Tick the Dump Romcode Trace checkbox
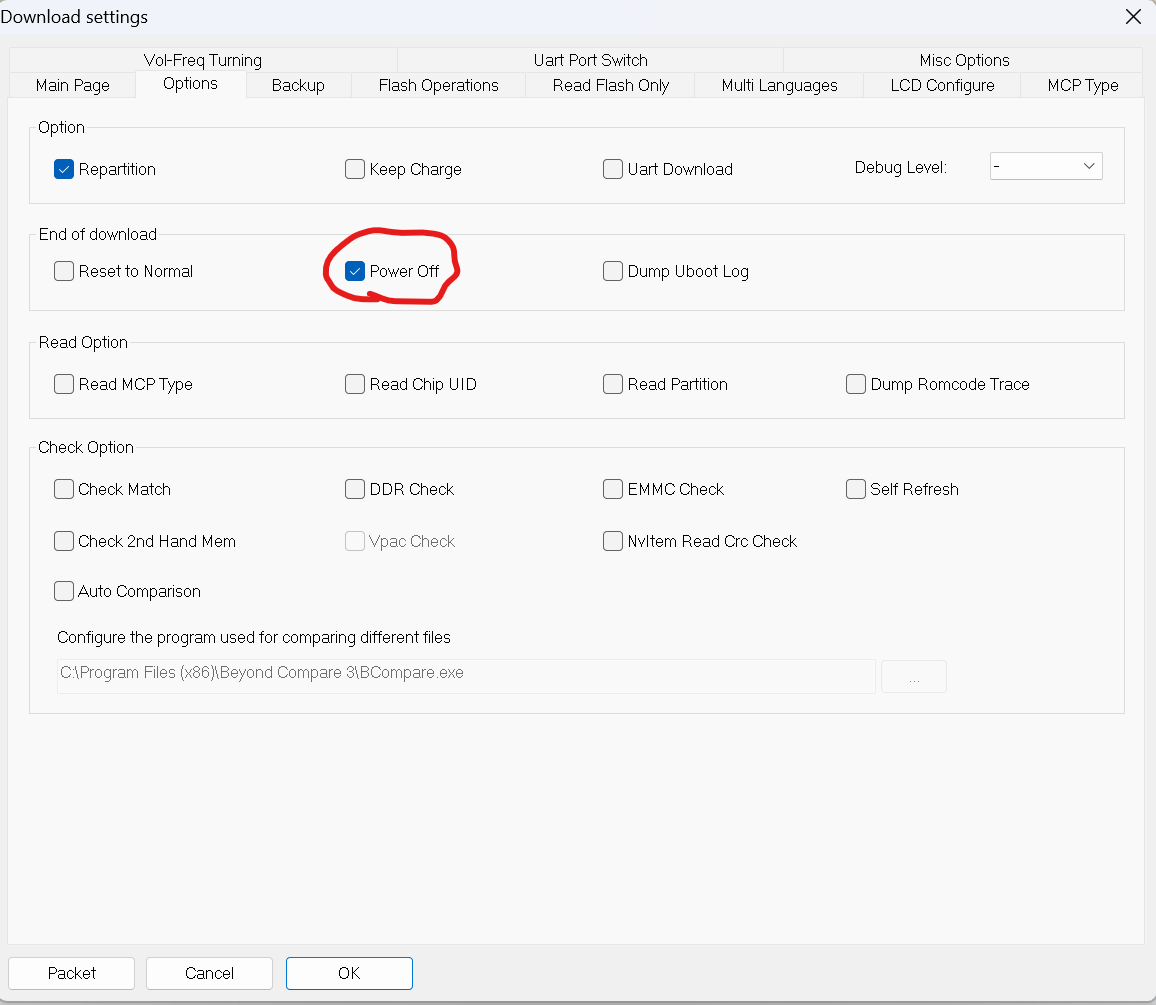The height and width of the screenshot is (1005, 1156). [x=856, y=384]
